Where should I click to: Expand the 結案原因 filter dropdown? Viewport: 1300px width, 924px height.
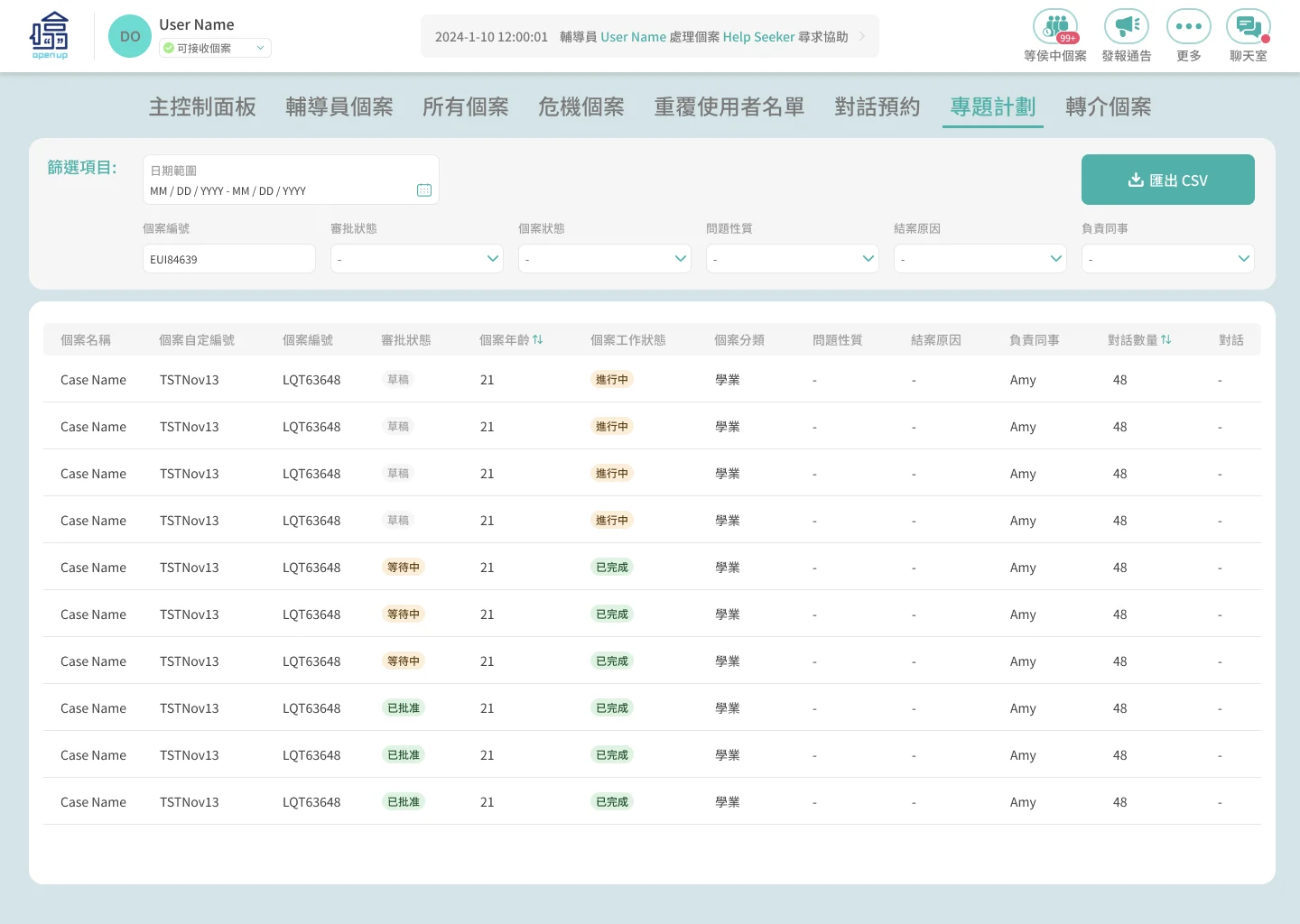[x=980, y=258]
